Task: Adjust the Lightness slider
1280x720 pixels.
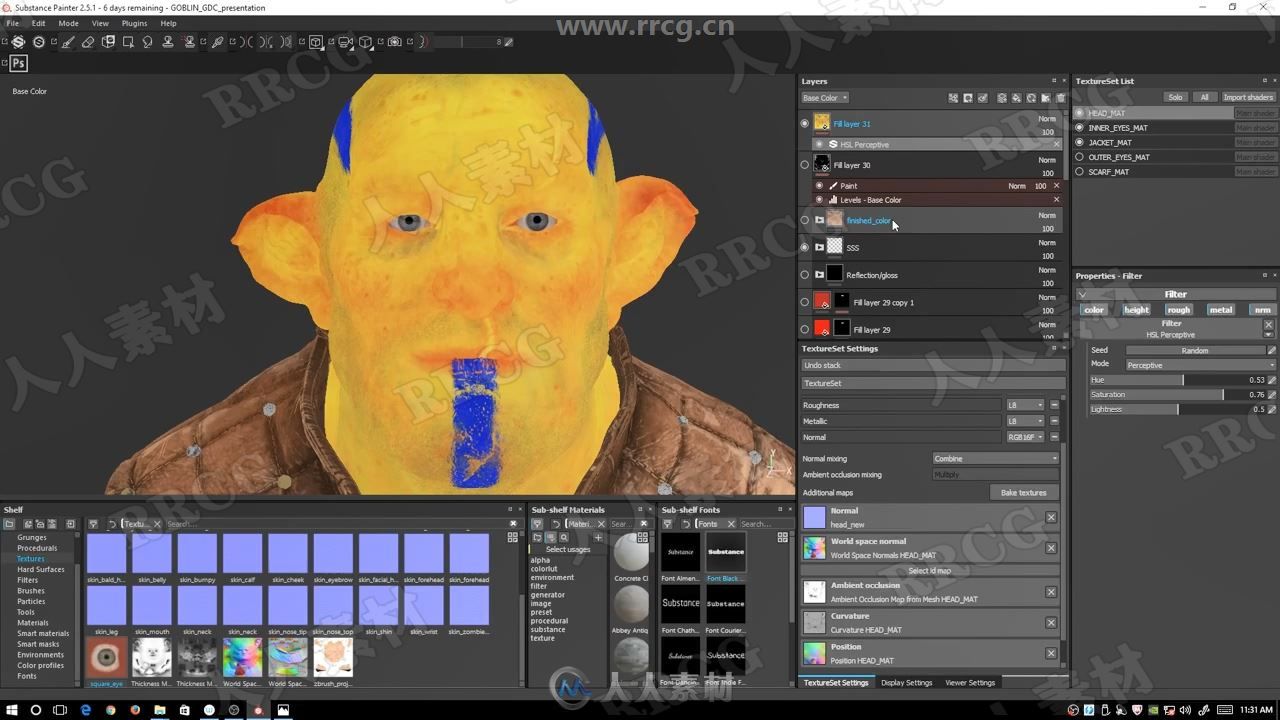Action: pyautogui.click(x=1178, y=409)
